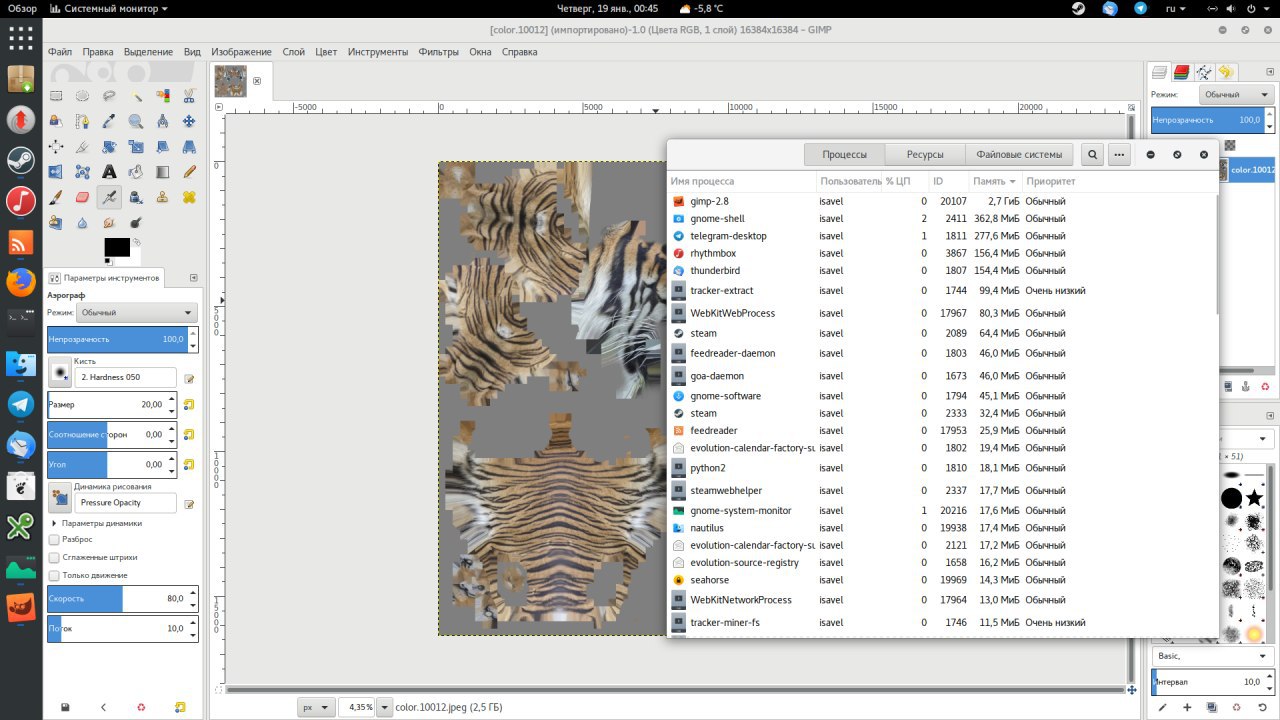The width and height of the screenshot is (1280, 720).
Task: Expand Параметры динамики section
Action: click(55, 523)
